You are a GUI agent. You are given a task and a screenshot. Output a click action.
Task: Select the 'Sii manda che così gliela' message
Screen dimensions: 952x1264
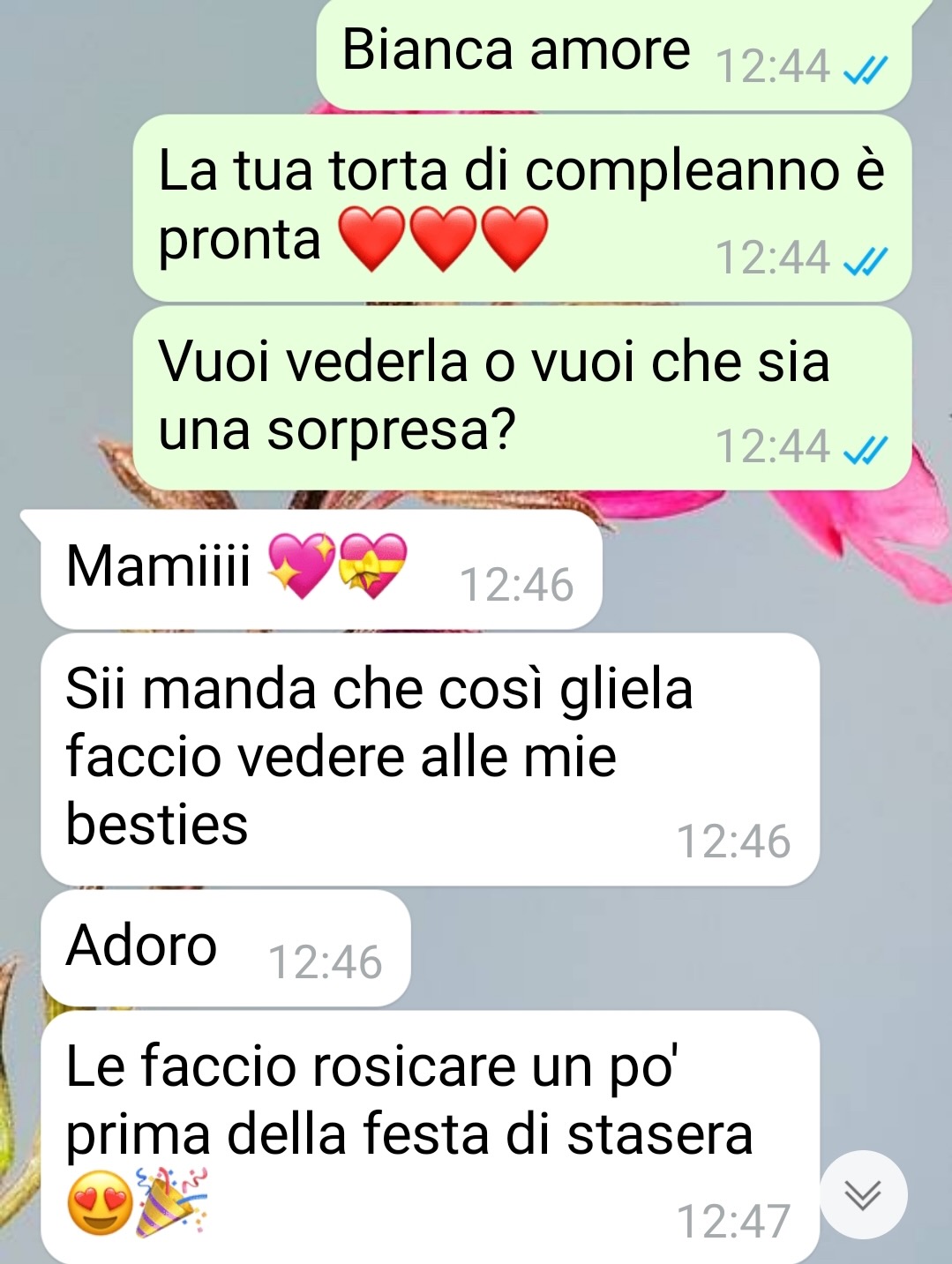tap(431, 759)
